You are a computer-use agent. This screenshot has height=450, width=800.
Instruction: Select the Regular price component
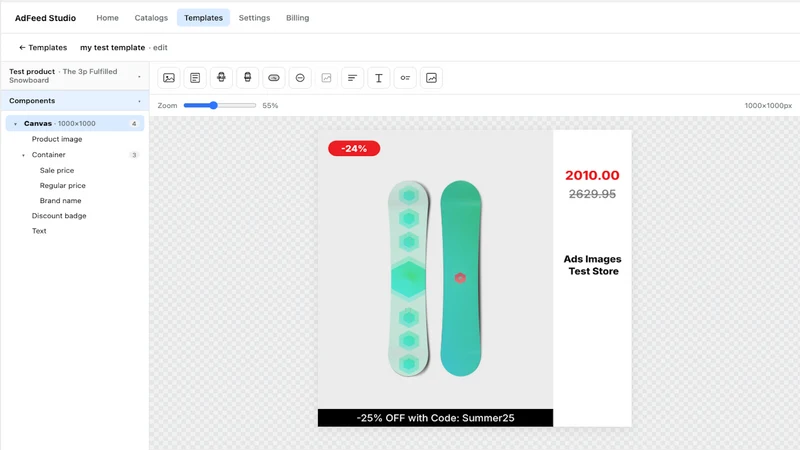click(63, 185)
